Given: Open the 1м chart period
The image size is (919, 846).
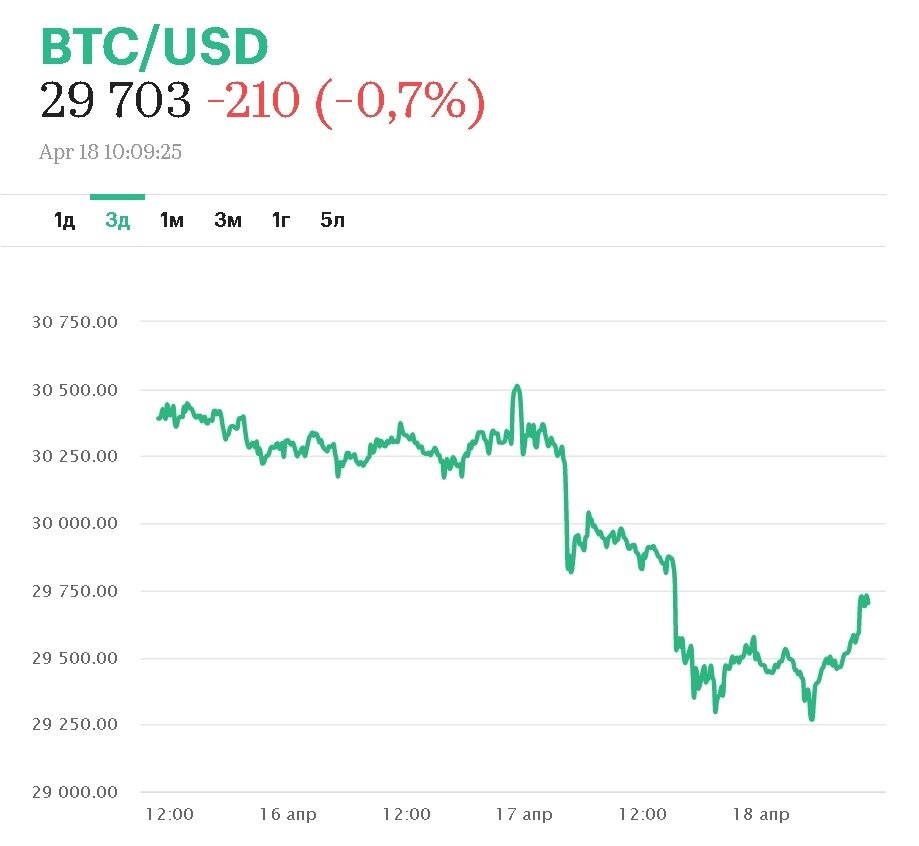Looking at the screenshot, I should pos(172,220).
